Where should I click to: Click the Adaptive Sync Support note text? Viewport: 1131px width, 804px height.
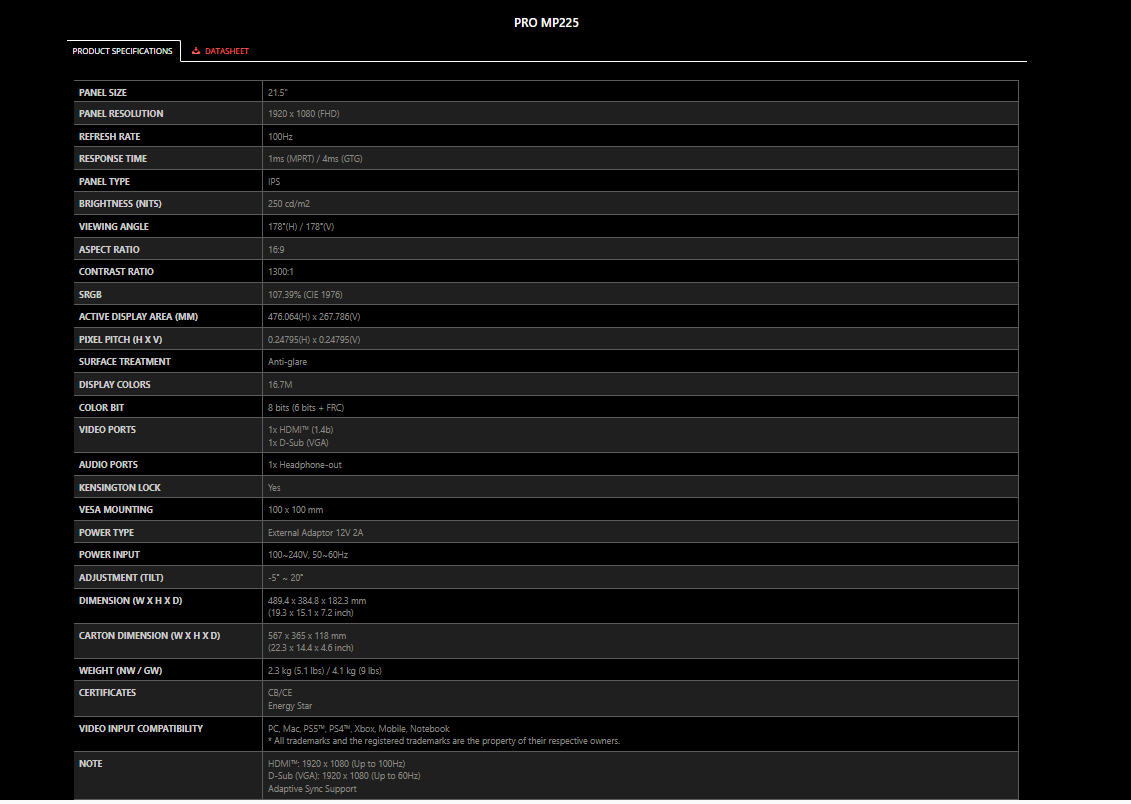point(312,789)
